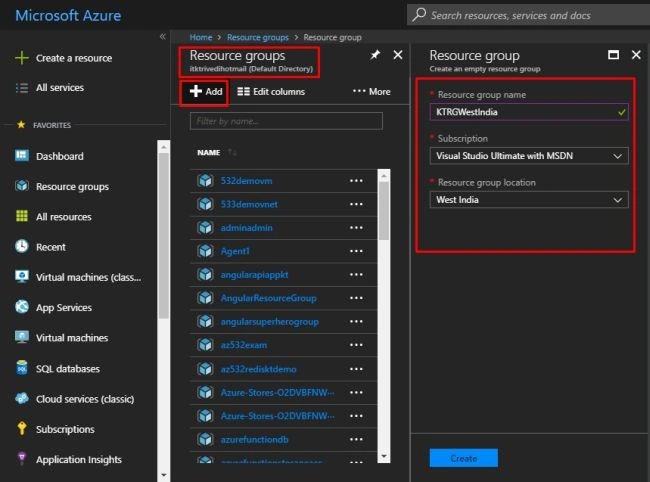
Task: Open context menu dots for azurefunctiondb
Action: [356, 440]
